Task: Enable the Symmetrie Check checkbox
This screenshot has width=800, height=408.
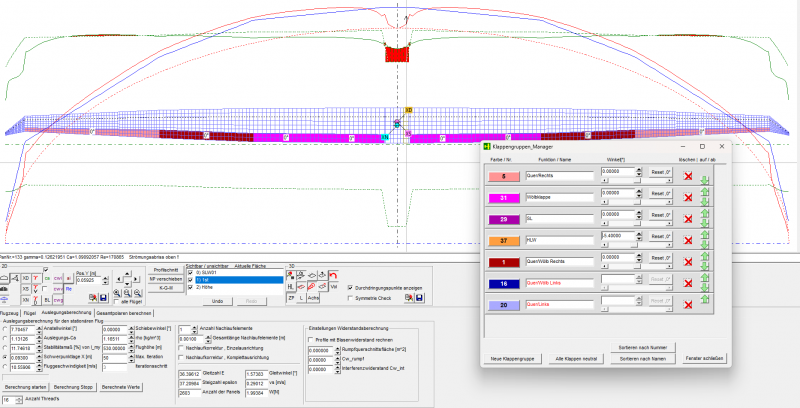Action: tap(349, 297)
